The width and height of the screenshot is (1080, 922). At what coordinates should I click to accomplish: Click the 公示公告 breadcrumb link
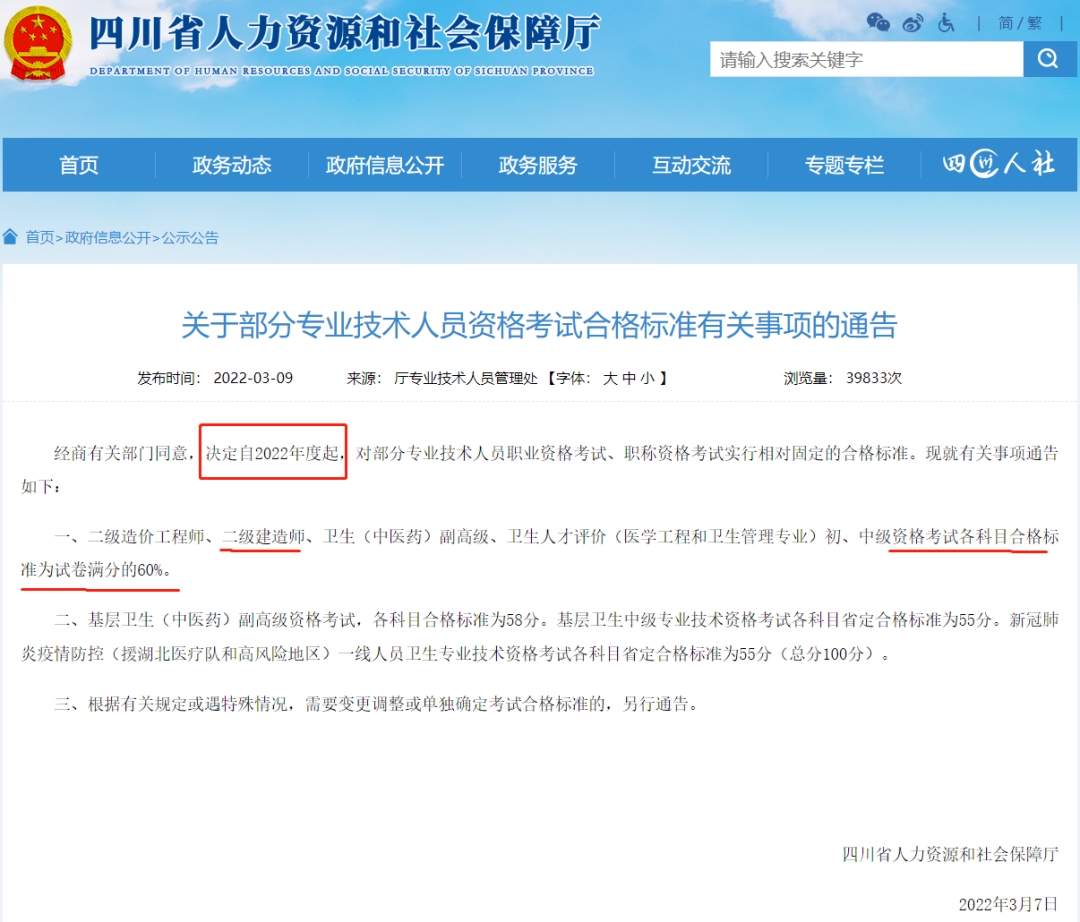(x=190, y=237)
